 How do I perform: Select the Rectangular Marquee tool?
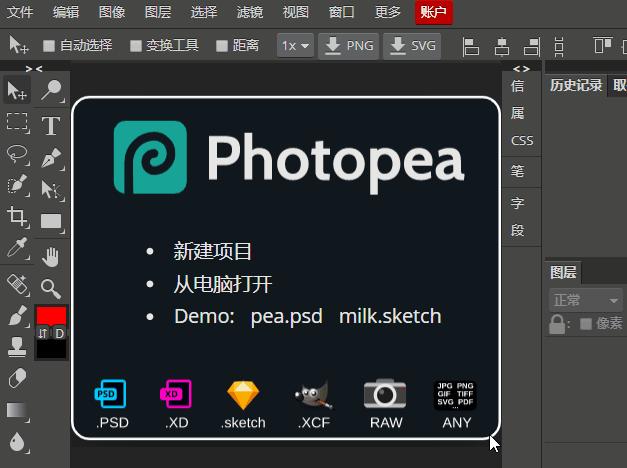tap(17, 122)
